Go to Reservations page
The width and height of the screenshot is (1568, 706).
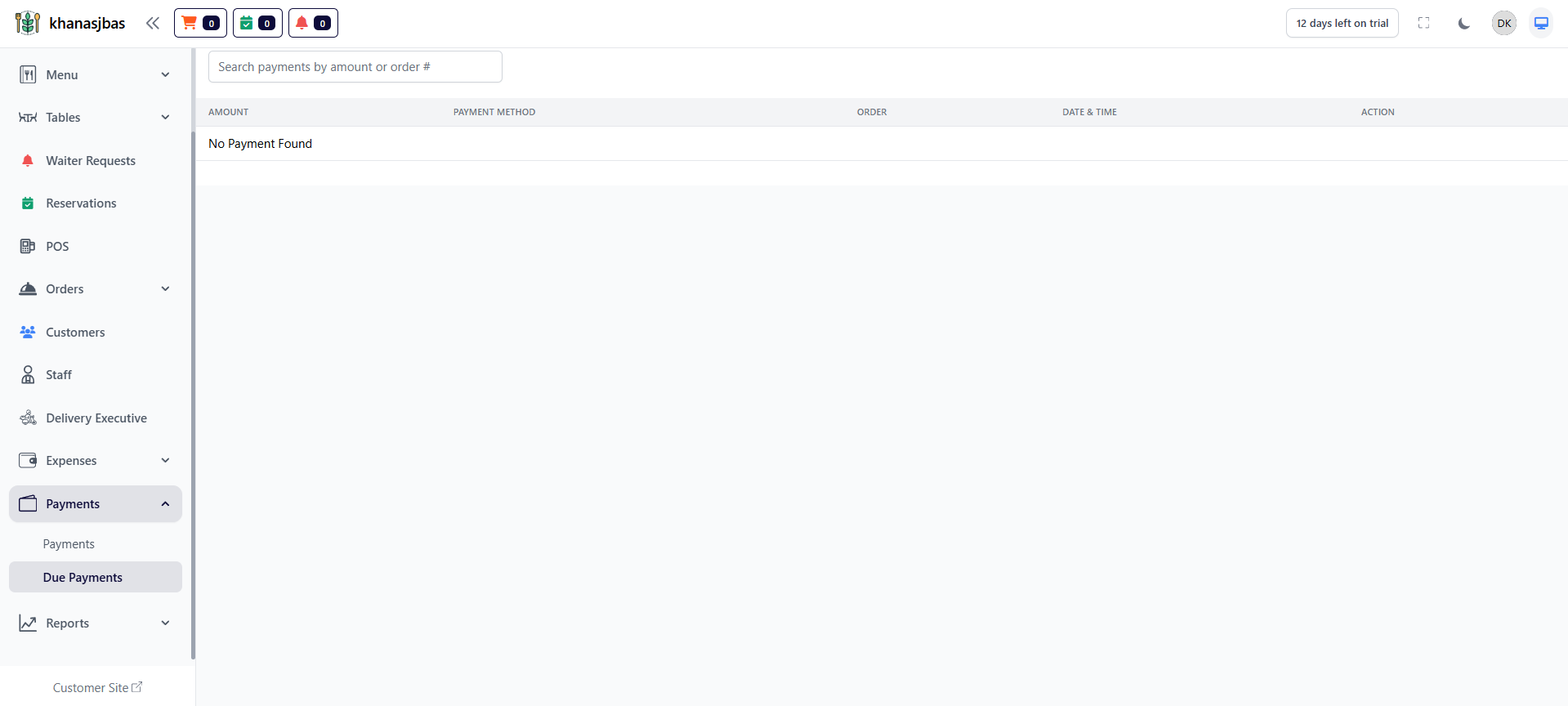[x=96, y=203]
